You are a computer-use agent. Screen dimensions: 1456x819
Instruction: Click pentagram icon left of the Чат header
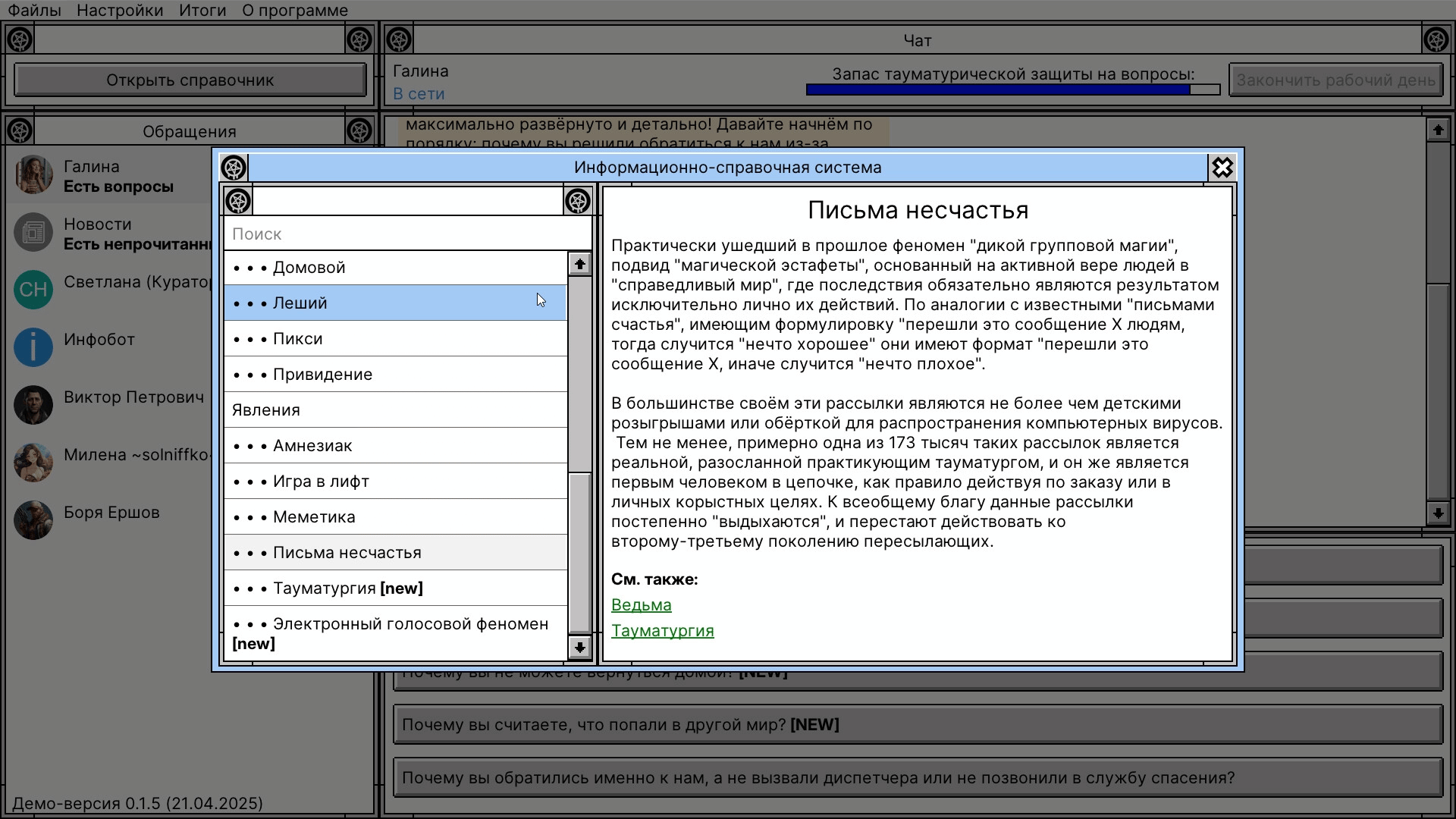399,39
